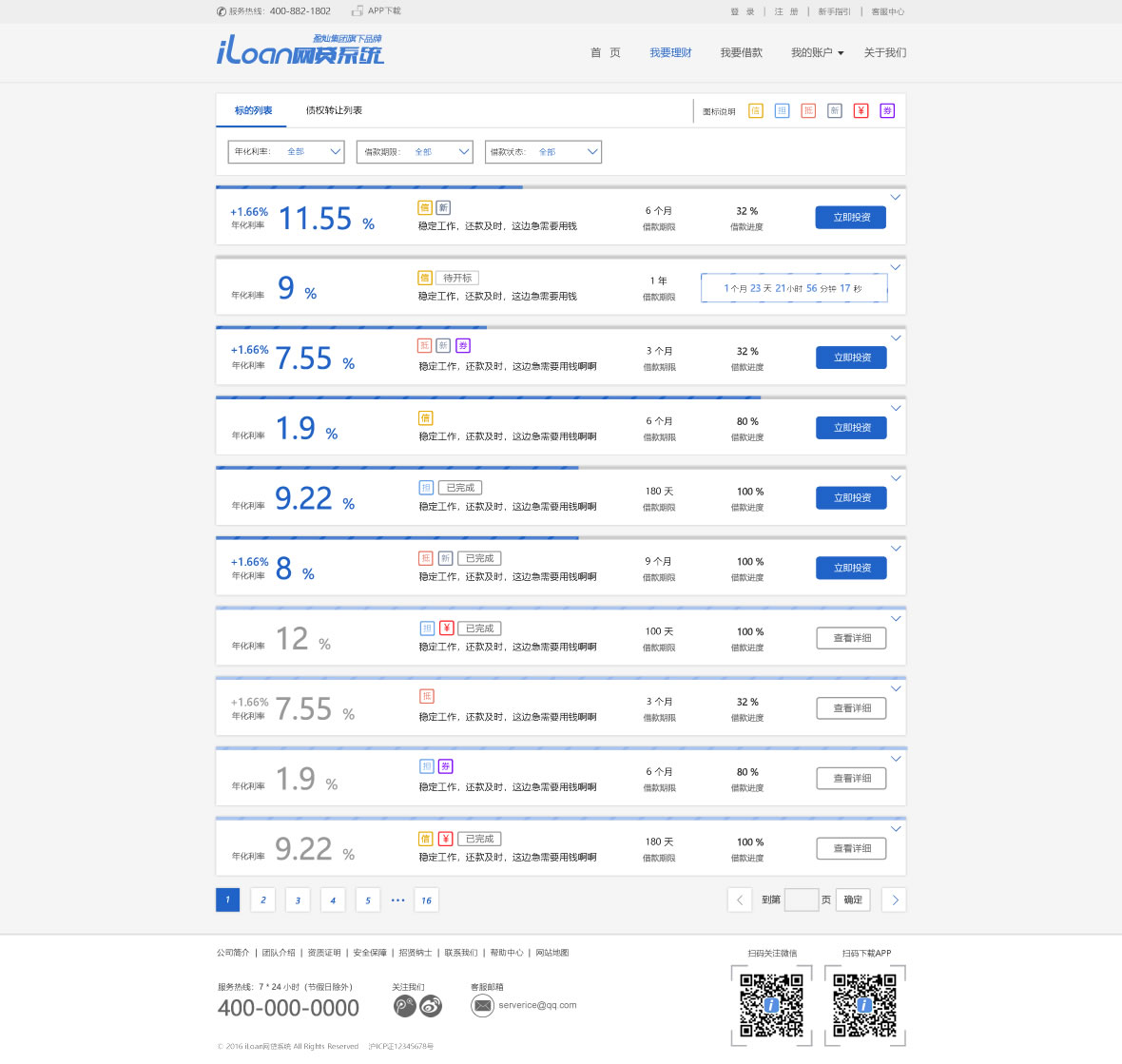
Task: Click the blue 担 legend icon
Action: (x=782, y=111)
